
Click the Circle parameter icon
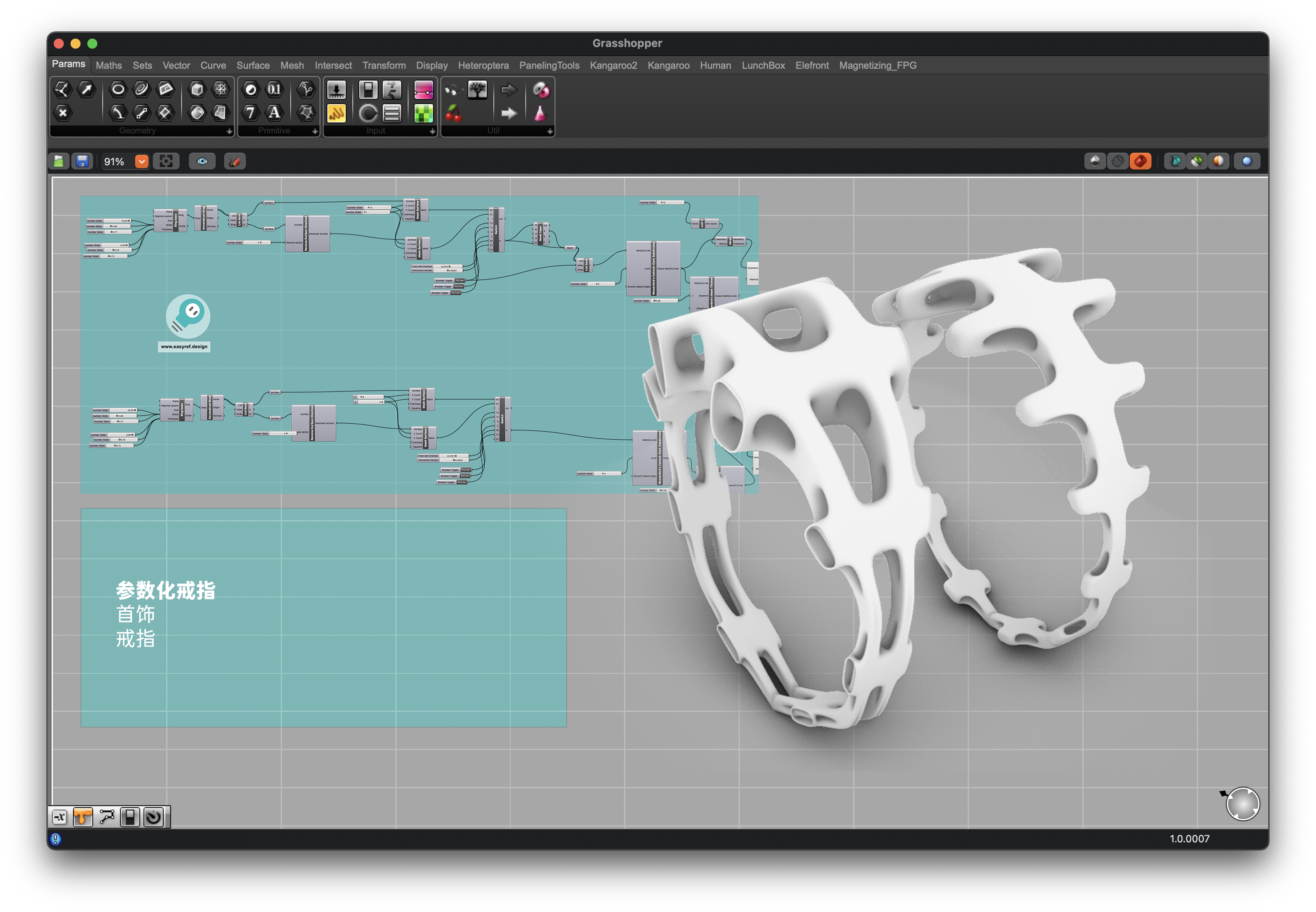[118, 89]
